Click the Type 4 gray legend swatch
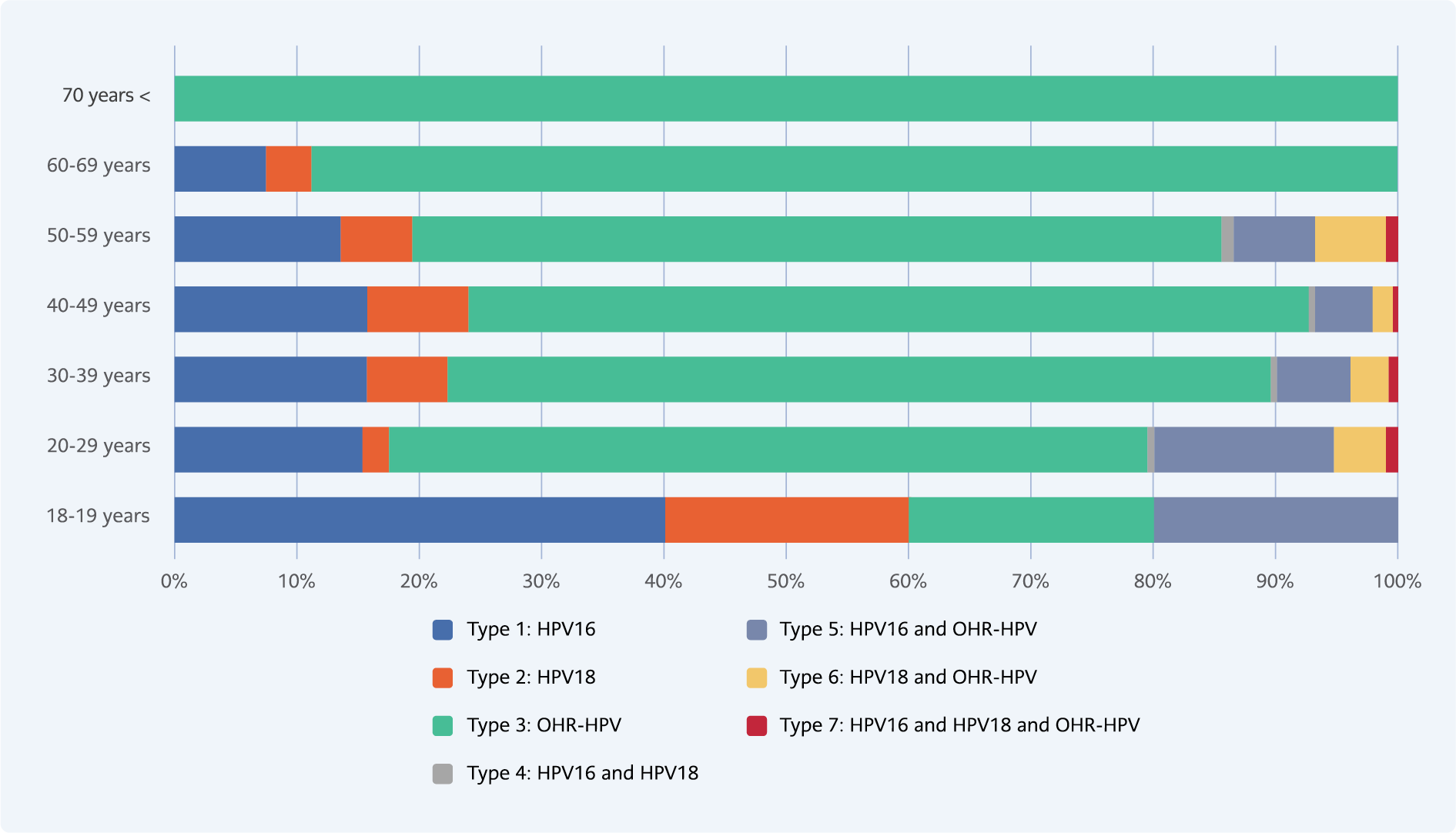This screenshot has height=833, width=1456. click(443, 774)
